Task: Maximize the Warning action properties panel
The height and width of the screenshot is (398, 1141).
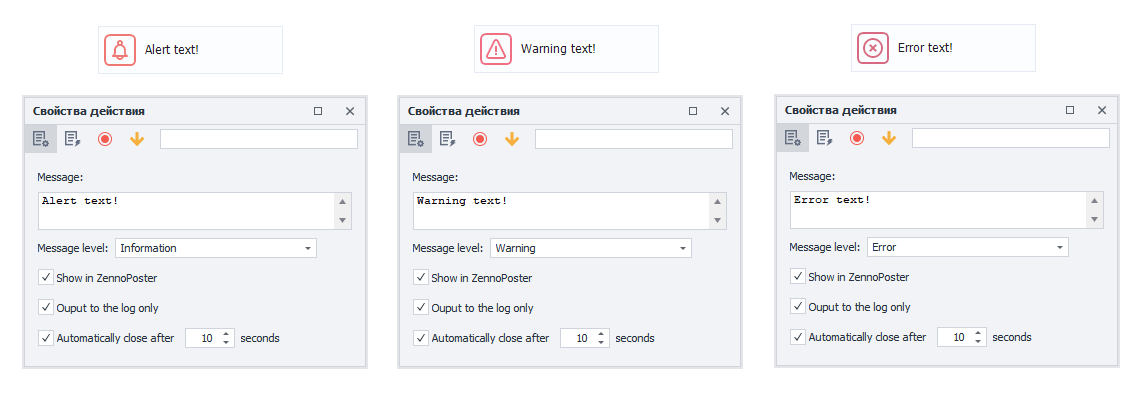Action: 693,111
